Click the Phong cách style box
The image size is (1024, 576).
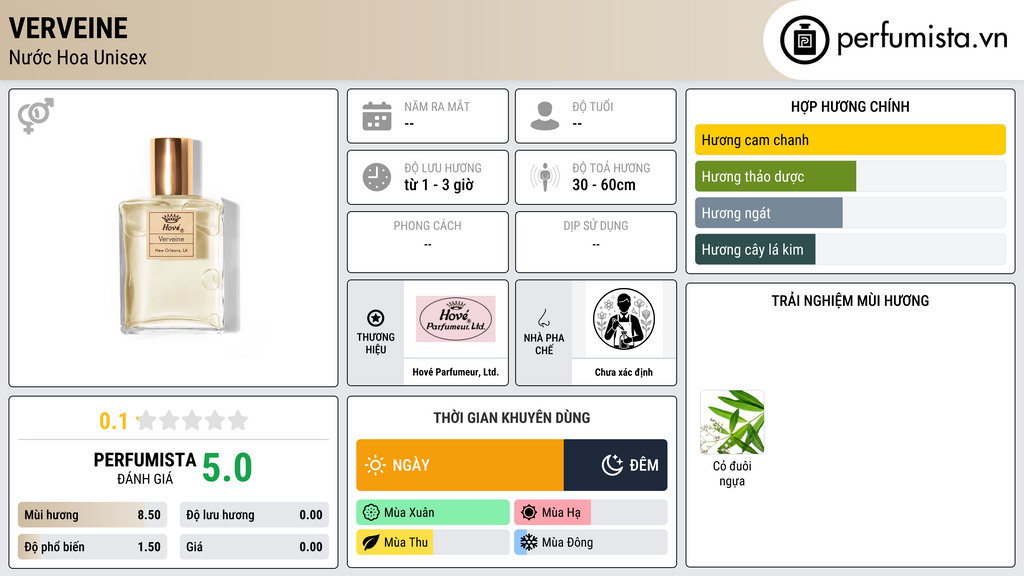tap(428, 242)
